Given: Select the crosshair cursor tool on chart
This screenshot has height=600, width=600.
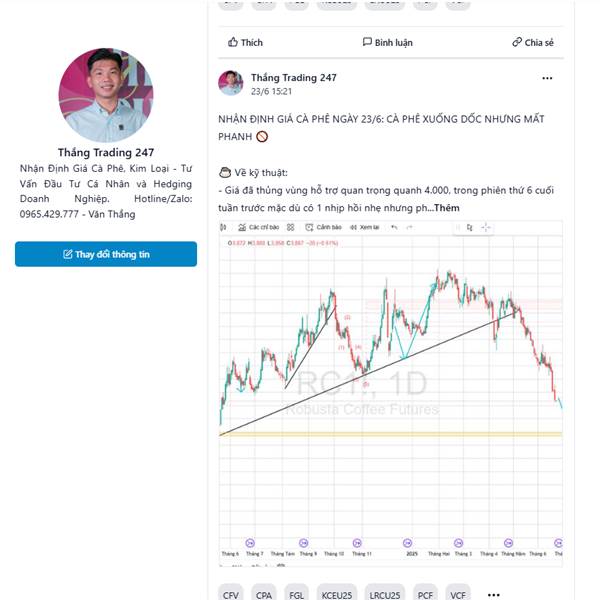Looking at the screenshot, I should pos(486,227).
